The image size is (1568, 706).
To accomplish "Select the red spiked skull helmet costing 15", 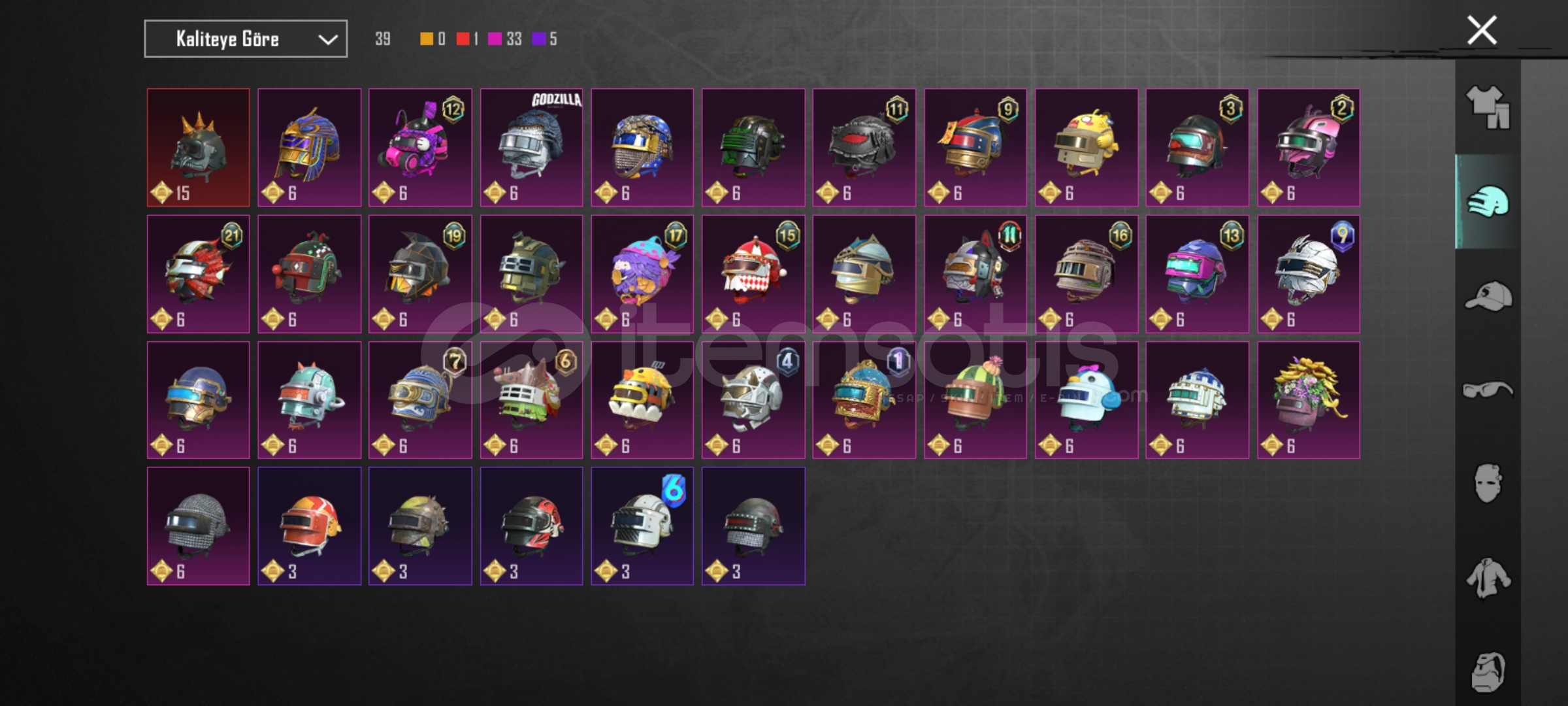I will [x=198, y=148].
